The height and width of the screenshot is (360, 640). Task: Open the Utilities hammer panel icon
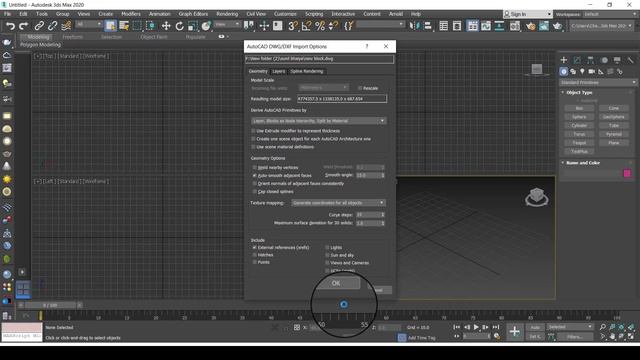[x=631, y=60]
